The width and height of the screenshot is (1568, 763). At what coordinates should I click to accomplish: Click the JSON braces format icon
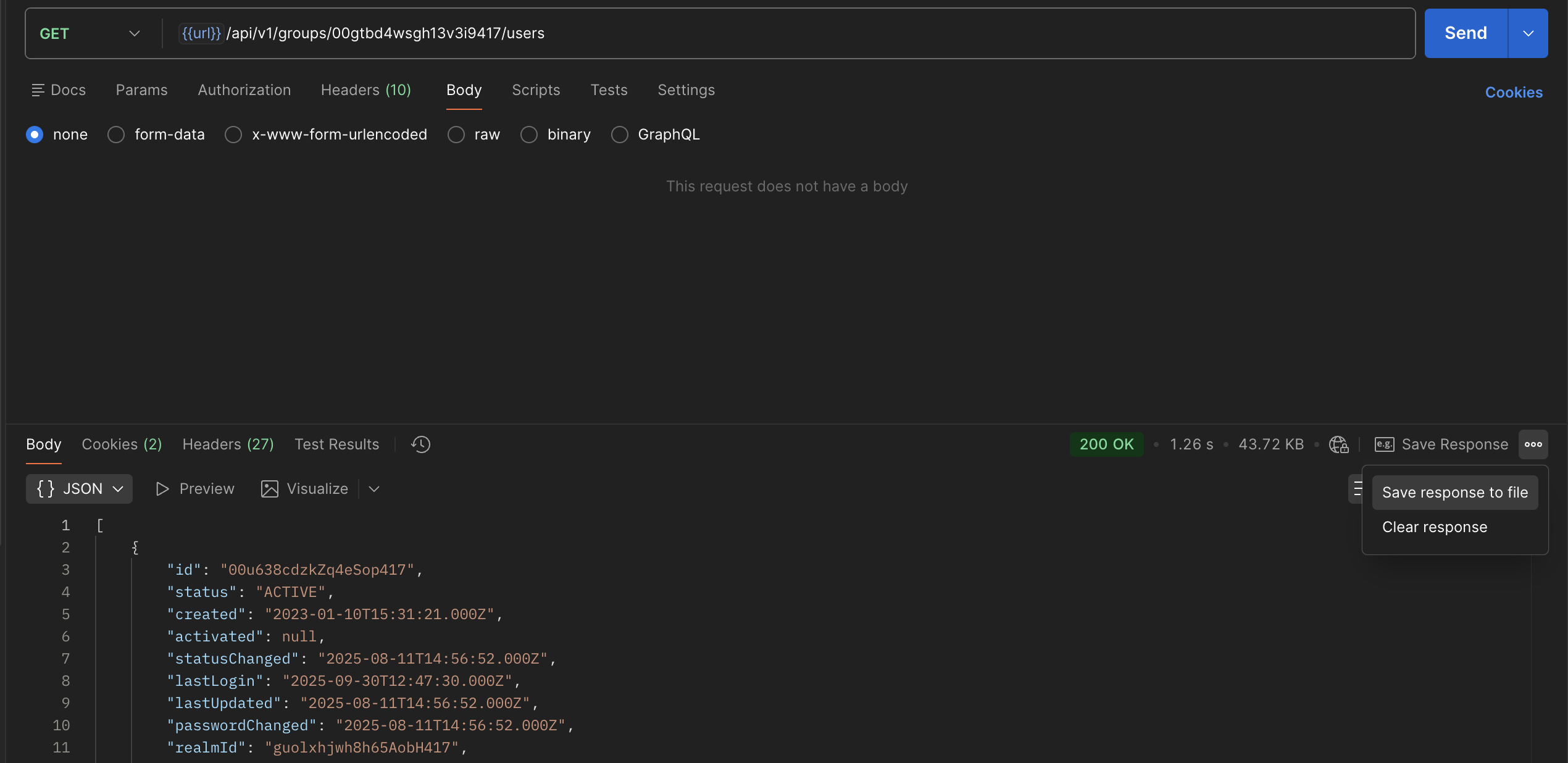46,489
